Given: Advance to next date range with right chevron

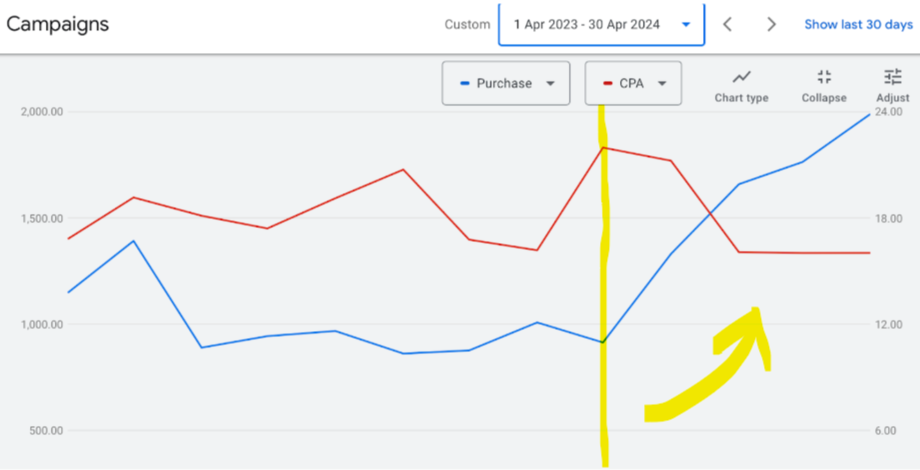Looking at the screenshot, I should [x=771, y=24].
